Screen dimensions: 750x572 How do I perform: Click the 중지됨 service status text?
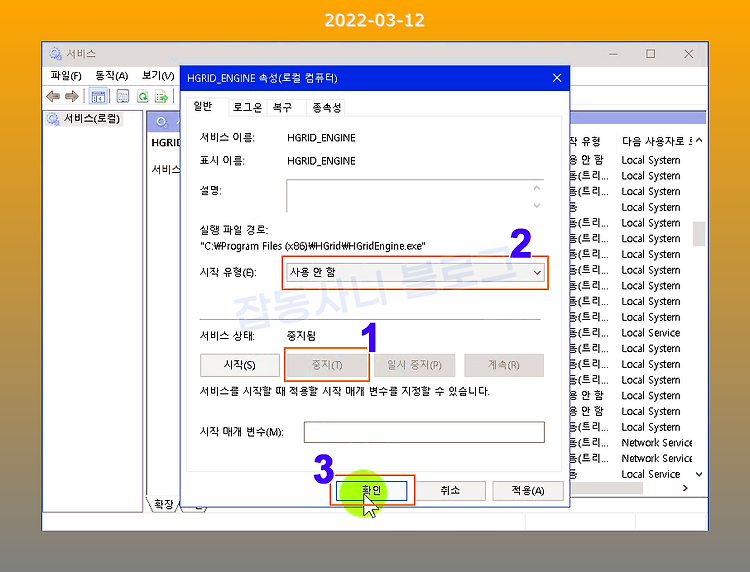301,336
